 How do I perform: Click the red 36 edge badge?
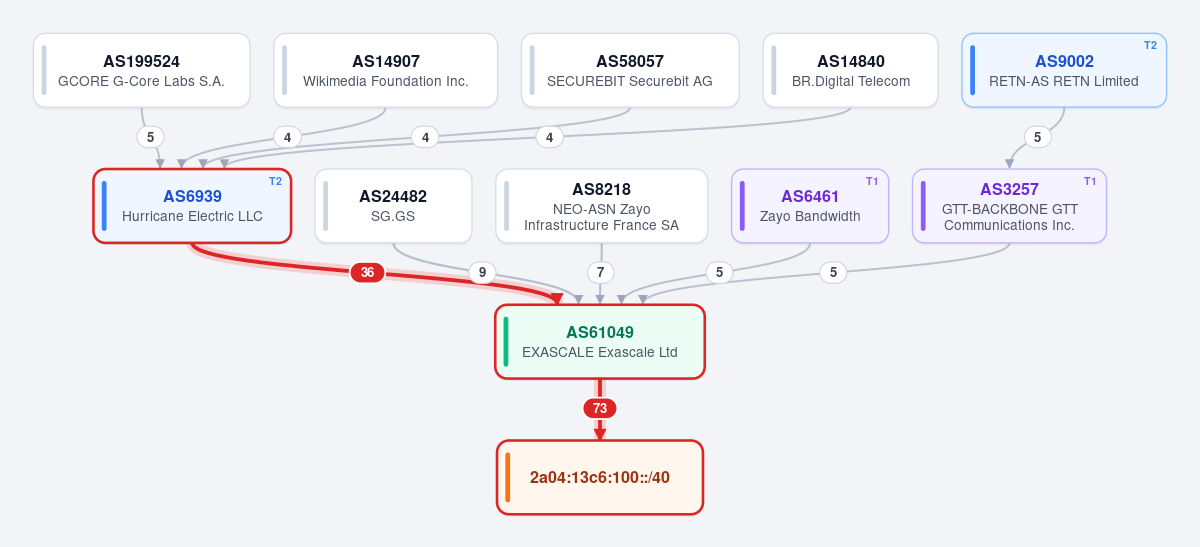click(367, 272)
